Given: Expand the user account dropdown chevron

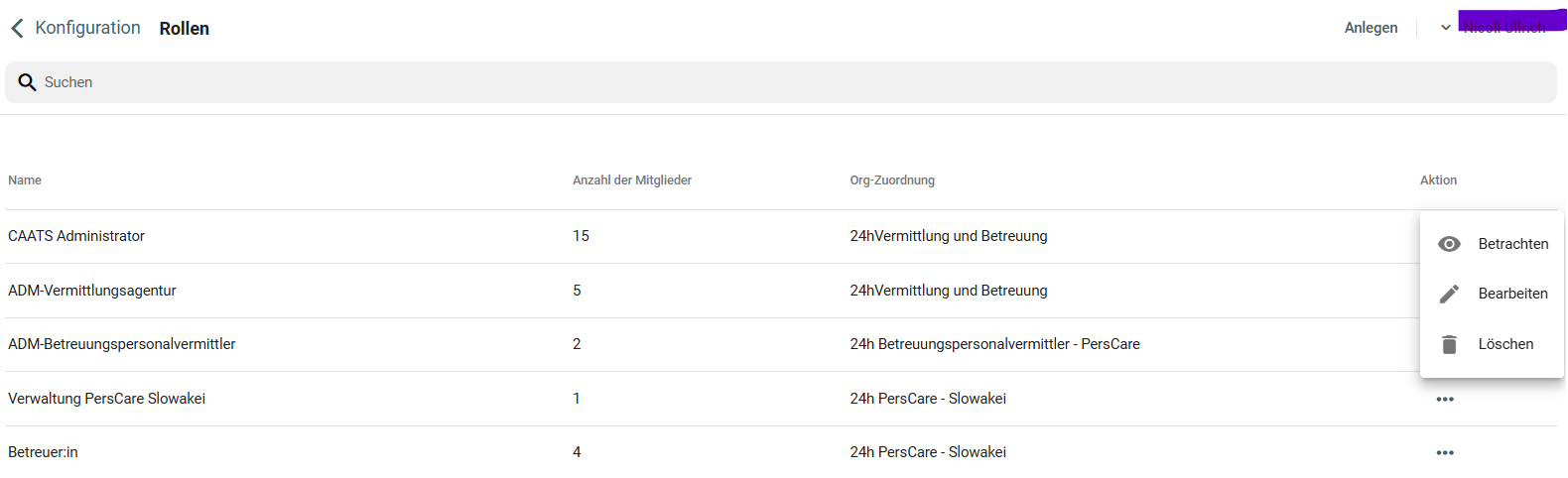Looking at the screenshot, I should [x=1445, y=28].
